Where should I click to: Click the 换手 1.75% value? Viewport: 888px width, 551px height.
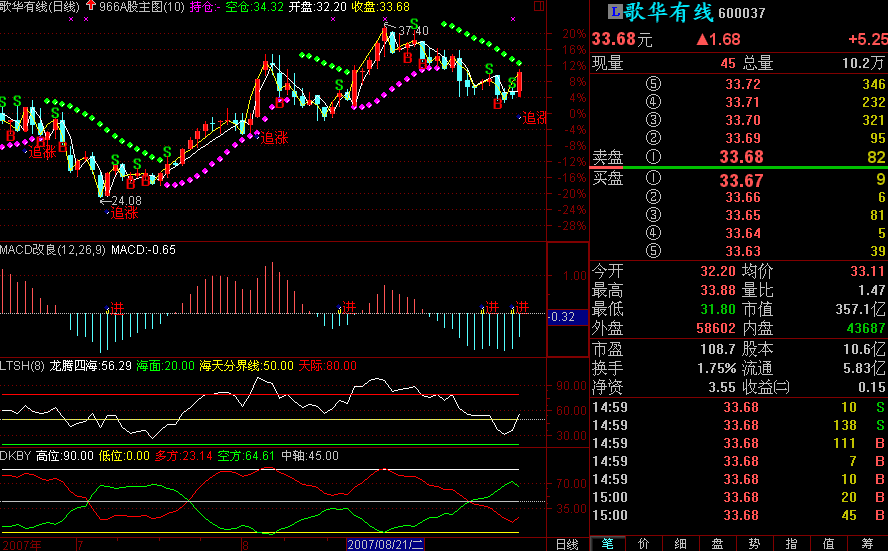tap(716, 368)
